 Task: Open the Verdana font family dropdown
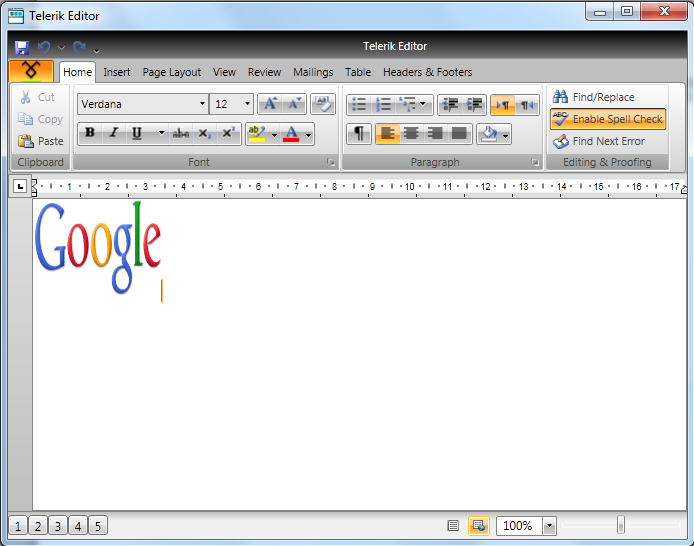tap(202, 104)
